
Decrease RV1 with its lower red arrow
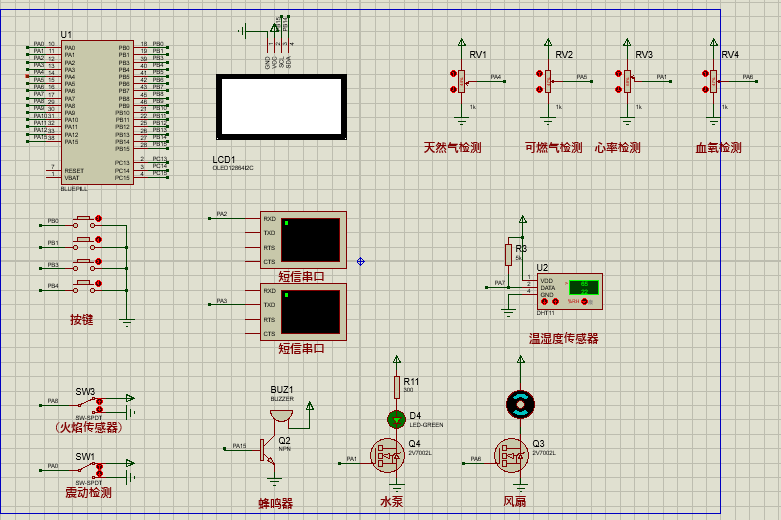(453, 90)
